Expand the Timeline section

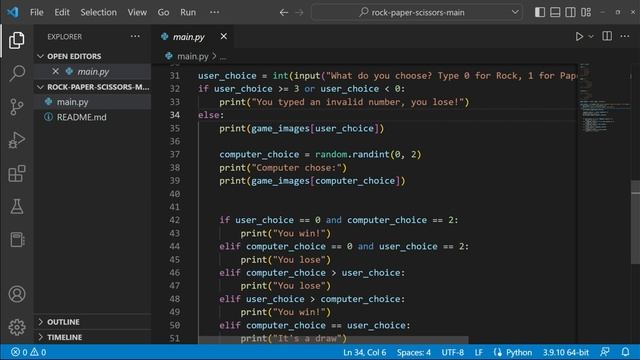pos(40,337)
